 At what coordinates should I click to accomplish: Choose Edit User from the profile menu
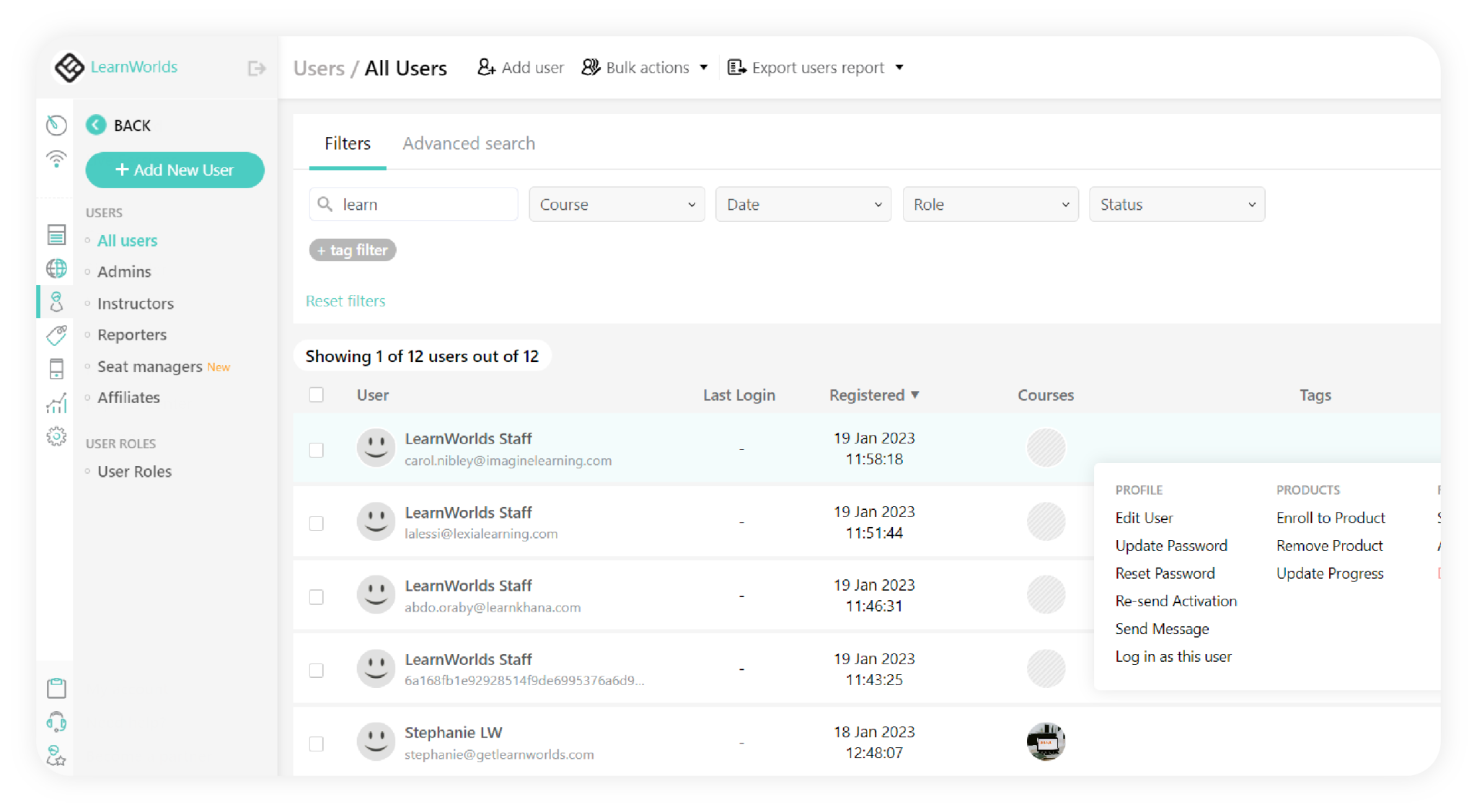[1144, 517]
